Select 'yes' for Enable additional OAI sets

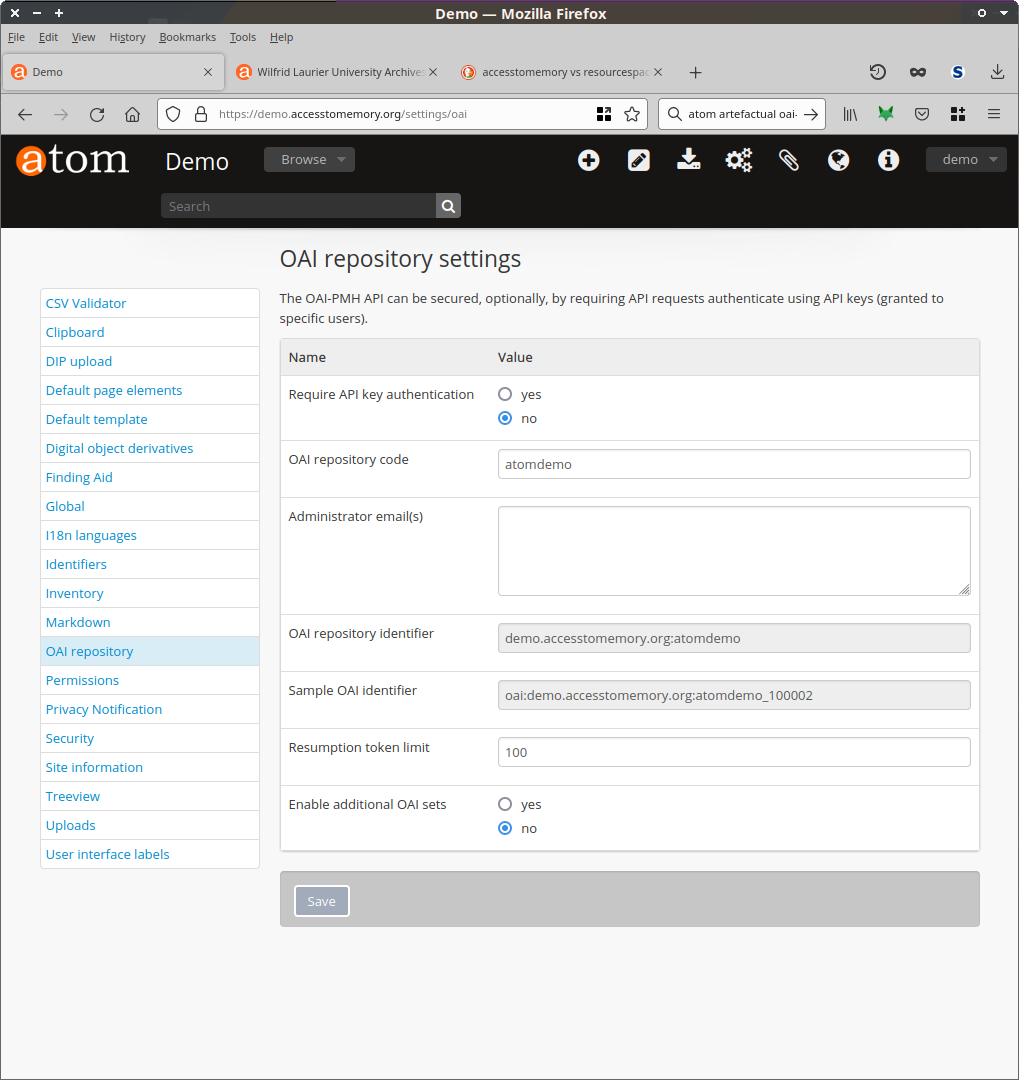[505, 804]
